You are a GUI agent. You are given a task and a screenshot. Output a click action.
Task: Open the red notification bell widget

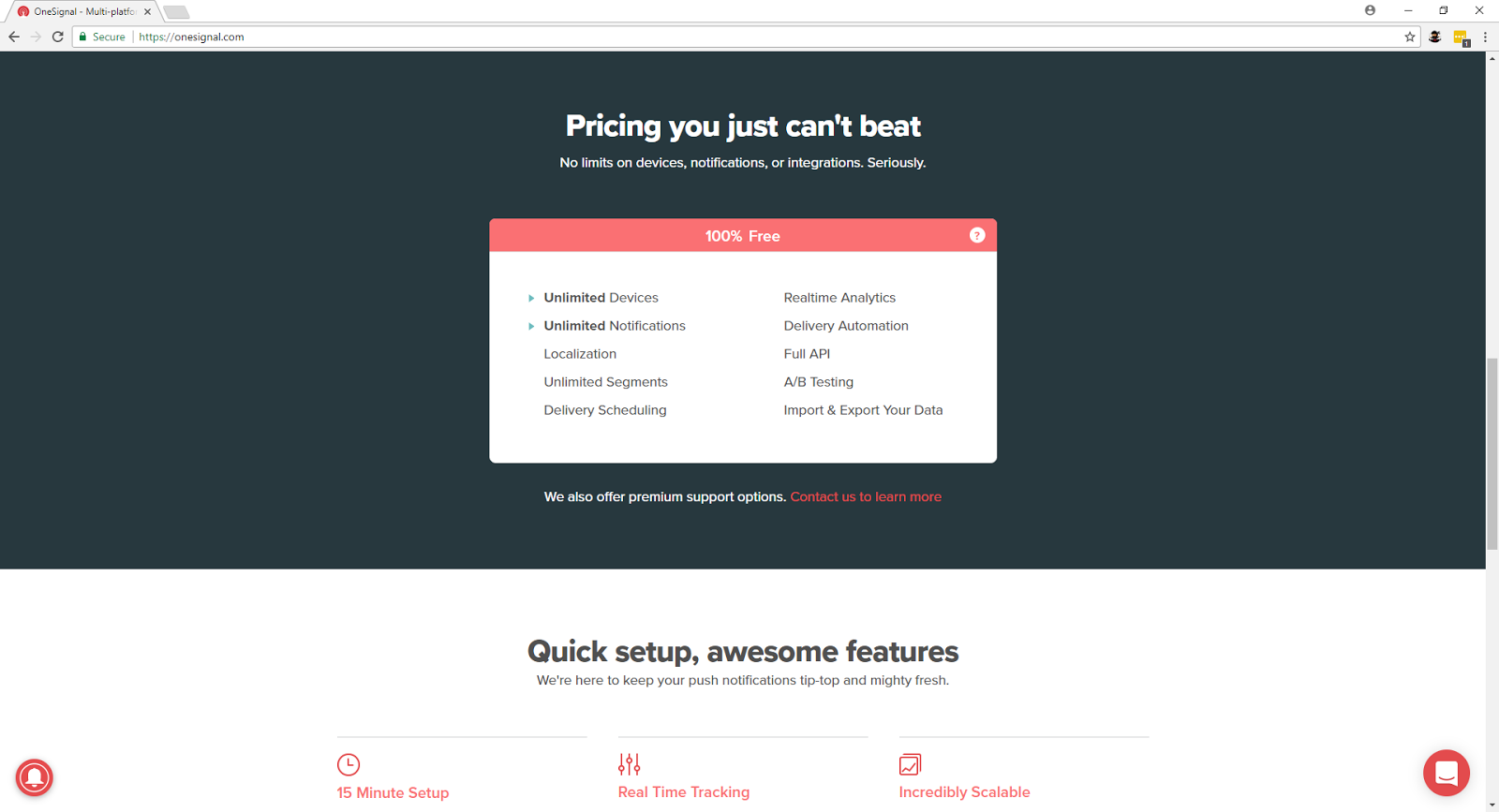(35, 777)
